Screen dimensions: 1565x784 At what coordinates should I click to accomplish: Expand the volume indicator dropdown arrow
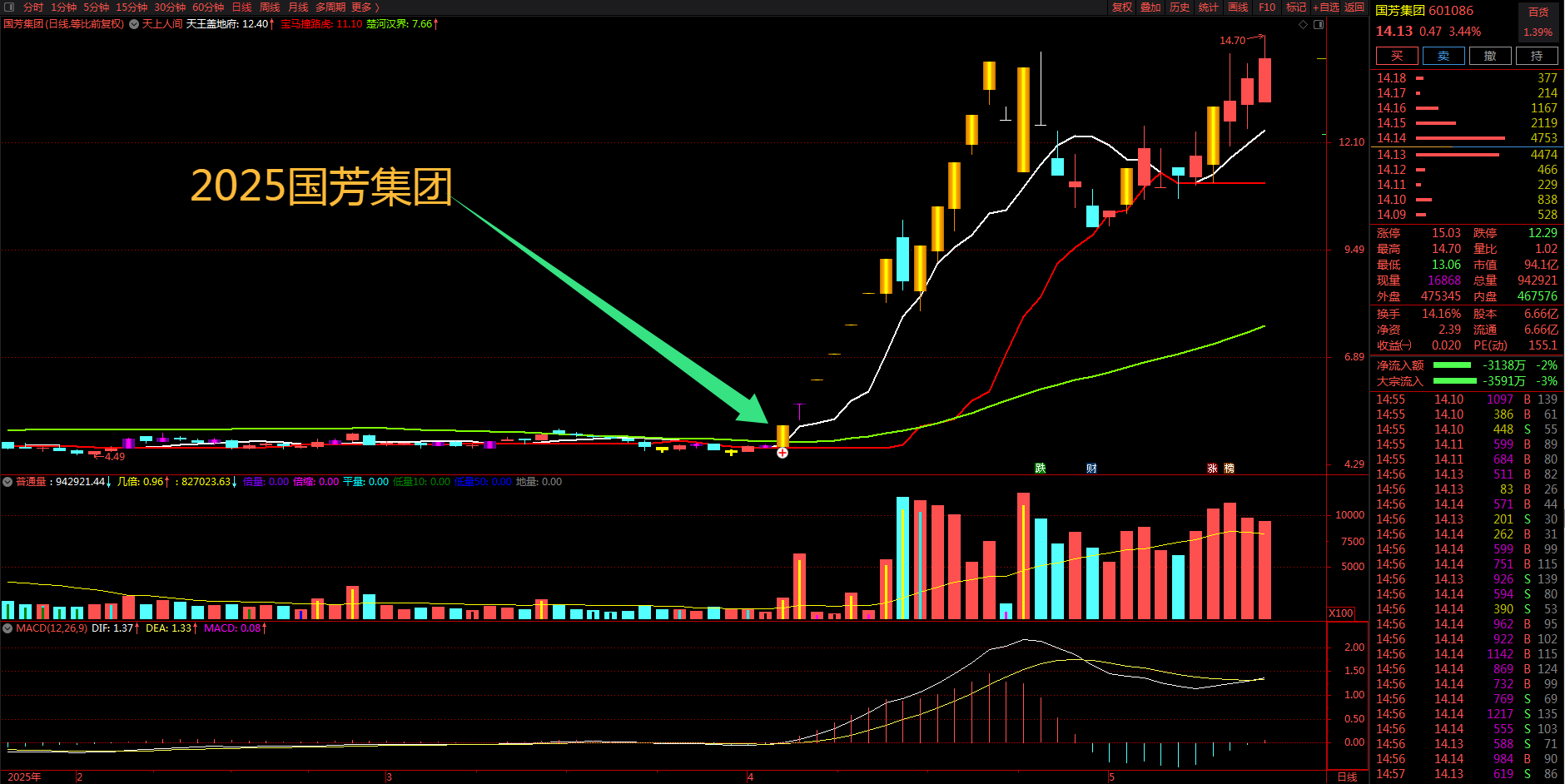[7, 482]
